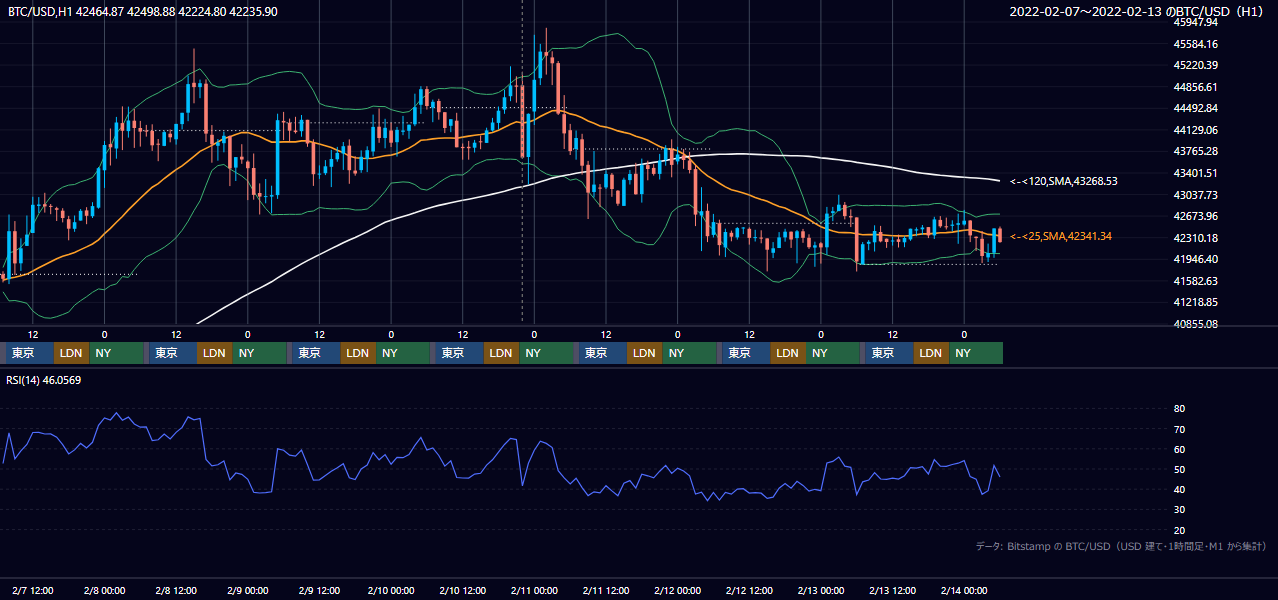The height and width of the screenshot is (600, 1278).
Task: Click the 2/10 00:00 date label
Action: click(391, 590)
